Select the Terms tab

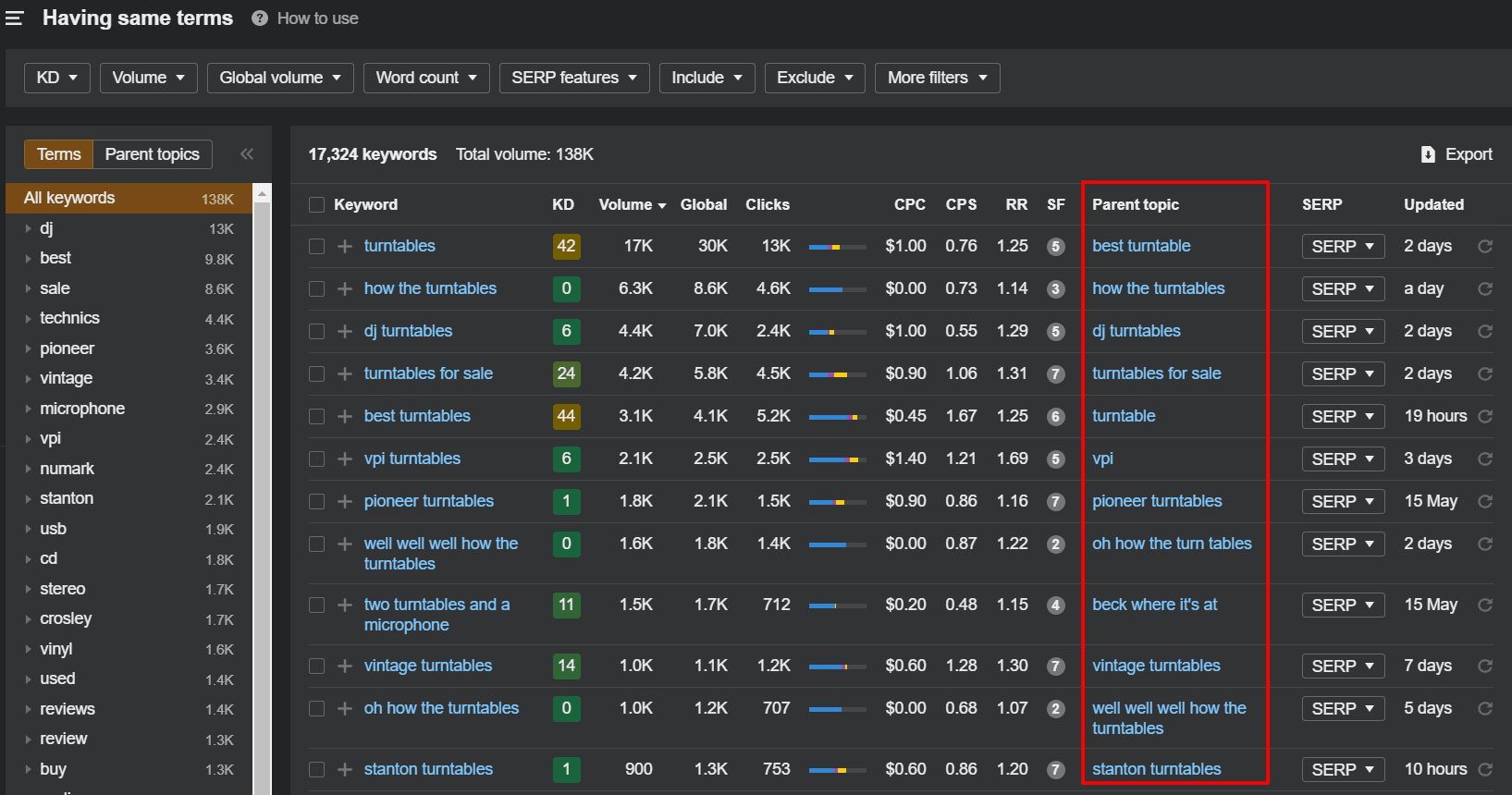[59, 154]
